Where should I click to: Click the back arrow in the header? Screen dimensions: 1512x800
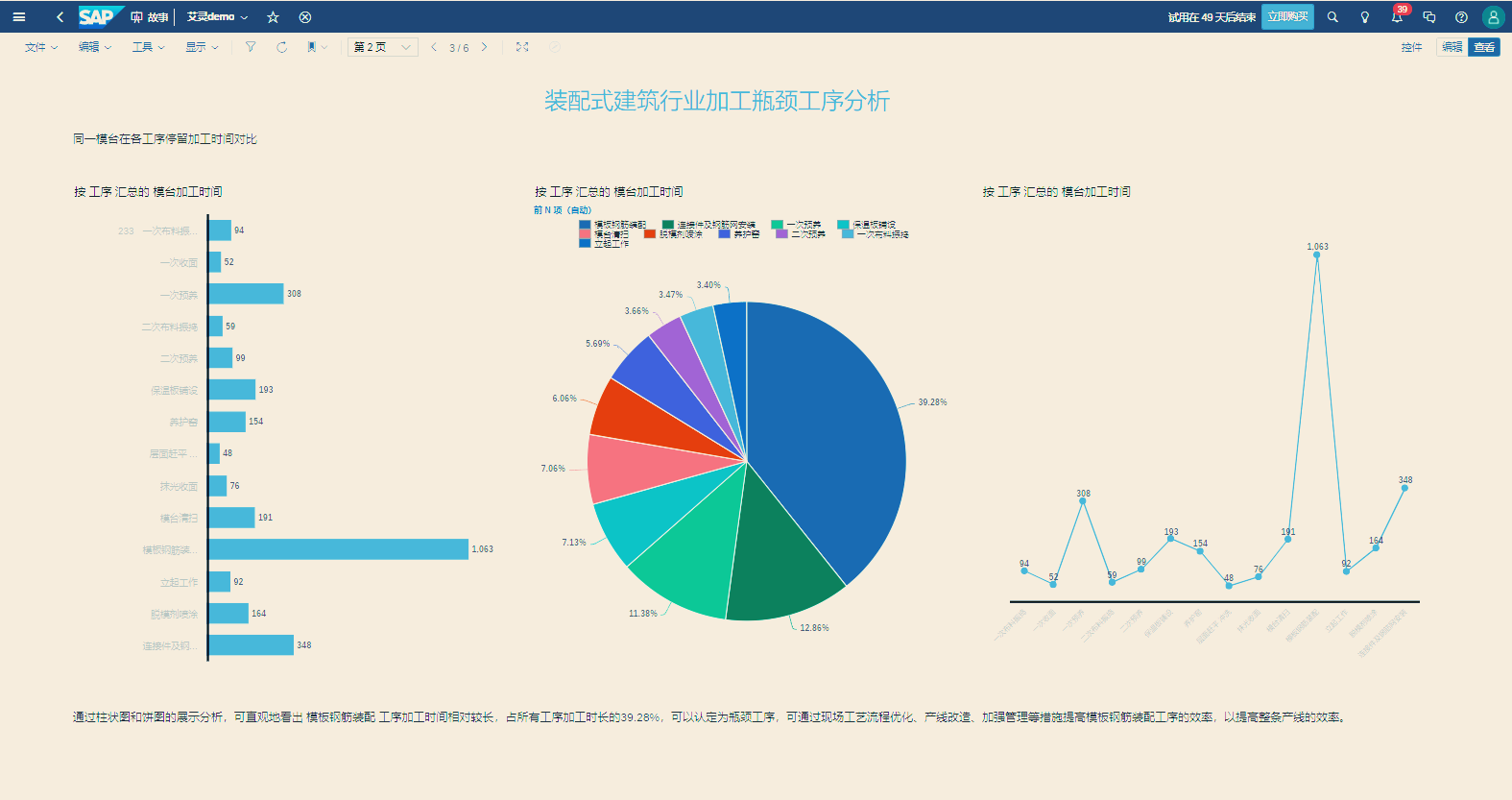(60, 16)
